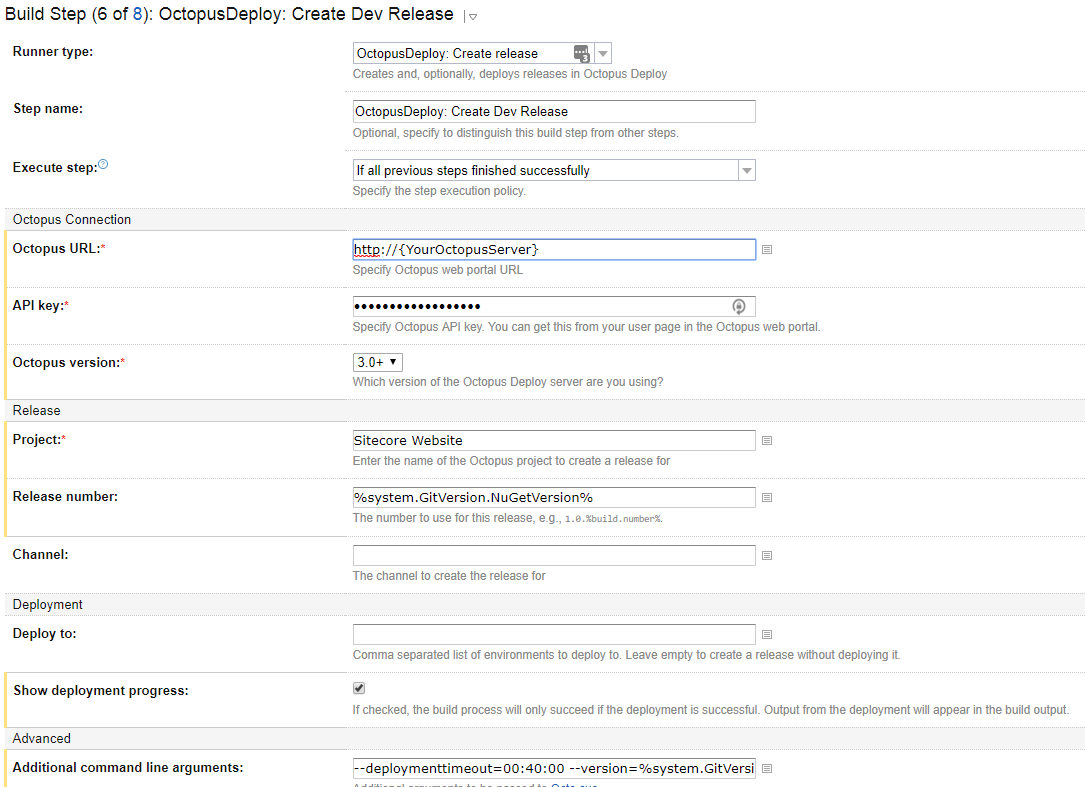Focus the Project name field
The height and width of the screenshot is (787, 1085).
(554, 440)
